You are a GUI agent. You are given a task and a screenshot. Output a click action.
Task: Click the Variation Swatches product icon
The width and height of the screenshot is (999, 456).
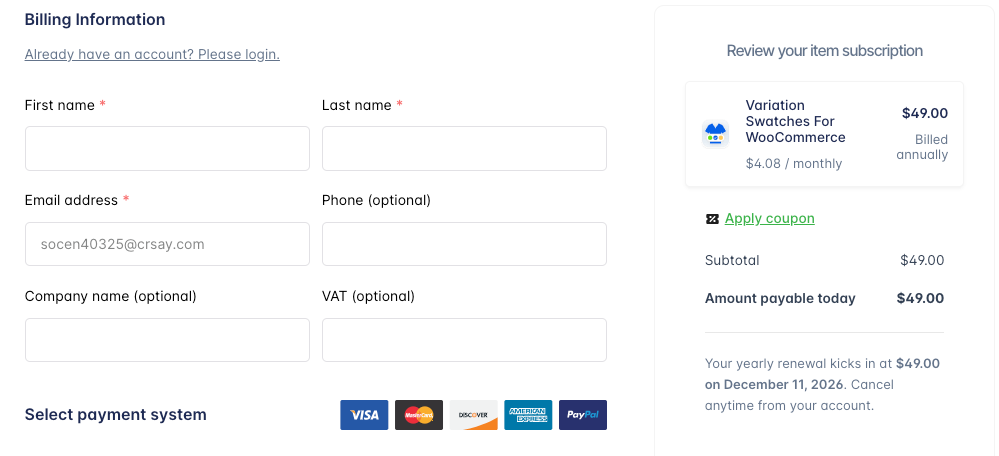tap(716, 133)
